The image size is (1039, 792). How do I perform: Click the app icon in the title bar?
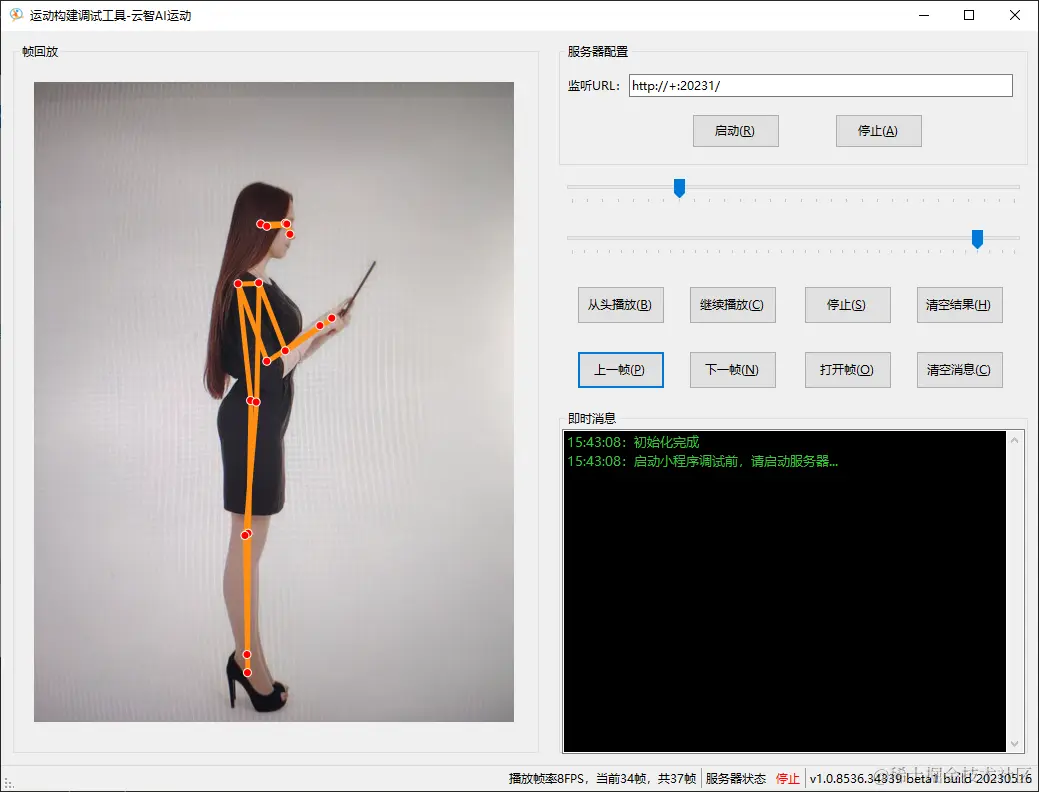click(16, 15)
